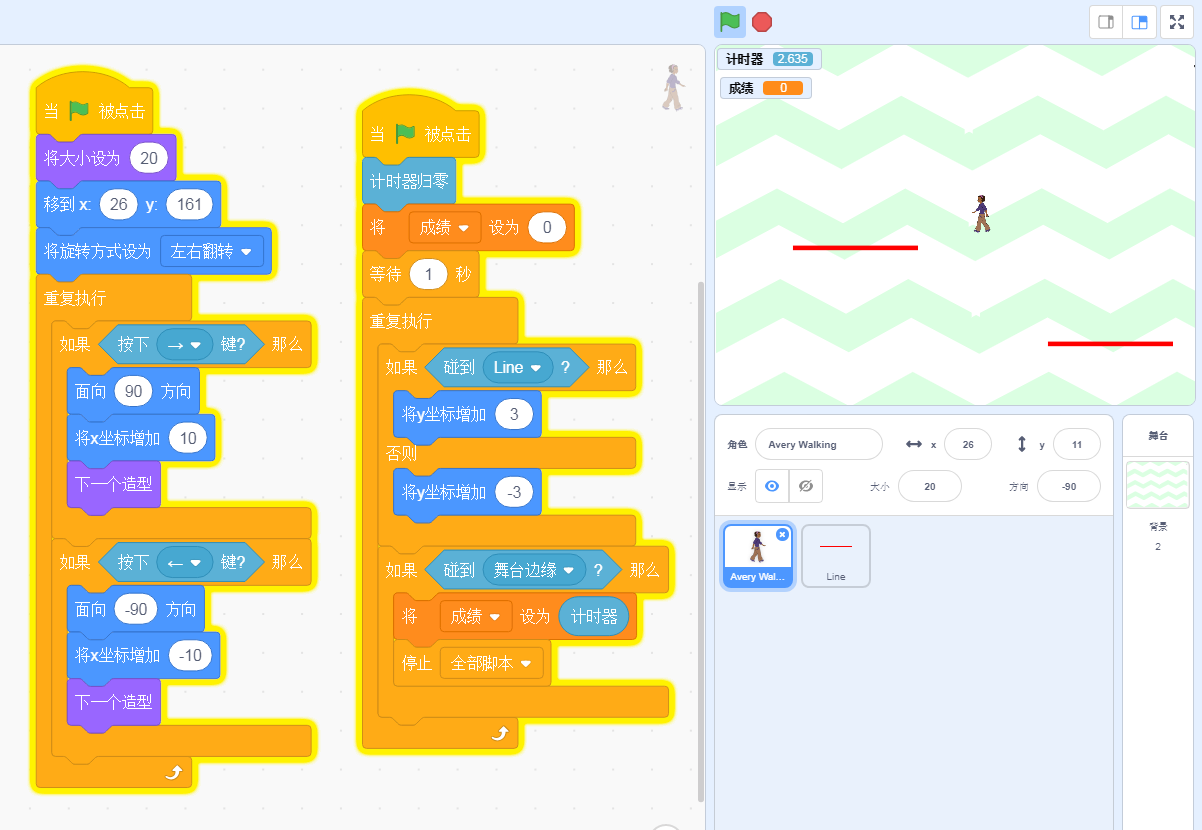Hide the sprite using crossed-eye icon

[x=805, y=486]
